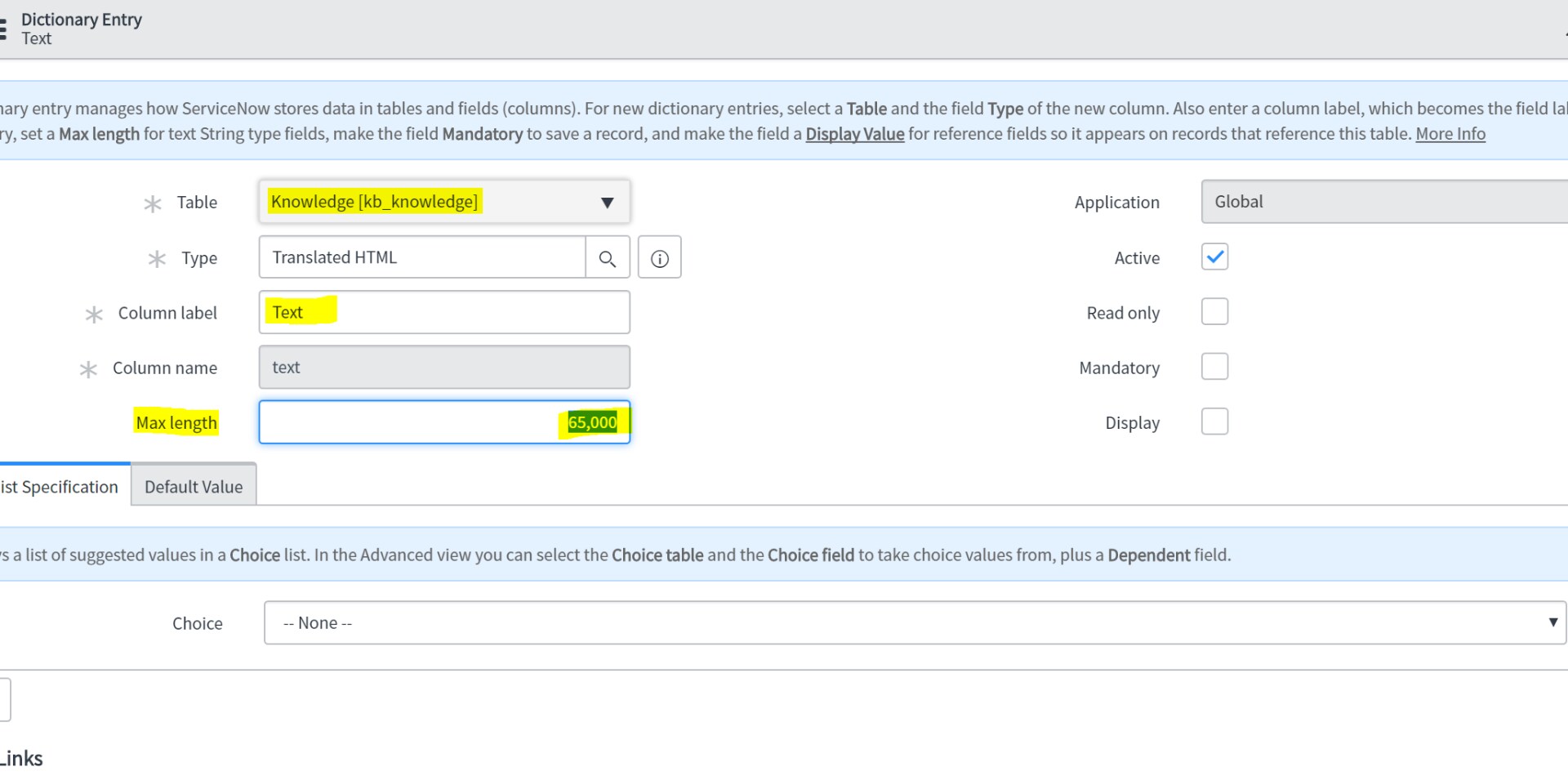Click the Column label field containing Text

pos(443,312)
